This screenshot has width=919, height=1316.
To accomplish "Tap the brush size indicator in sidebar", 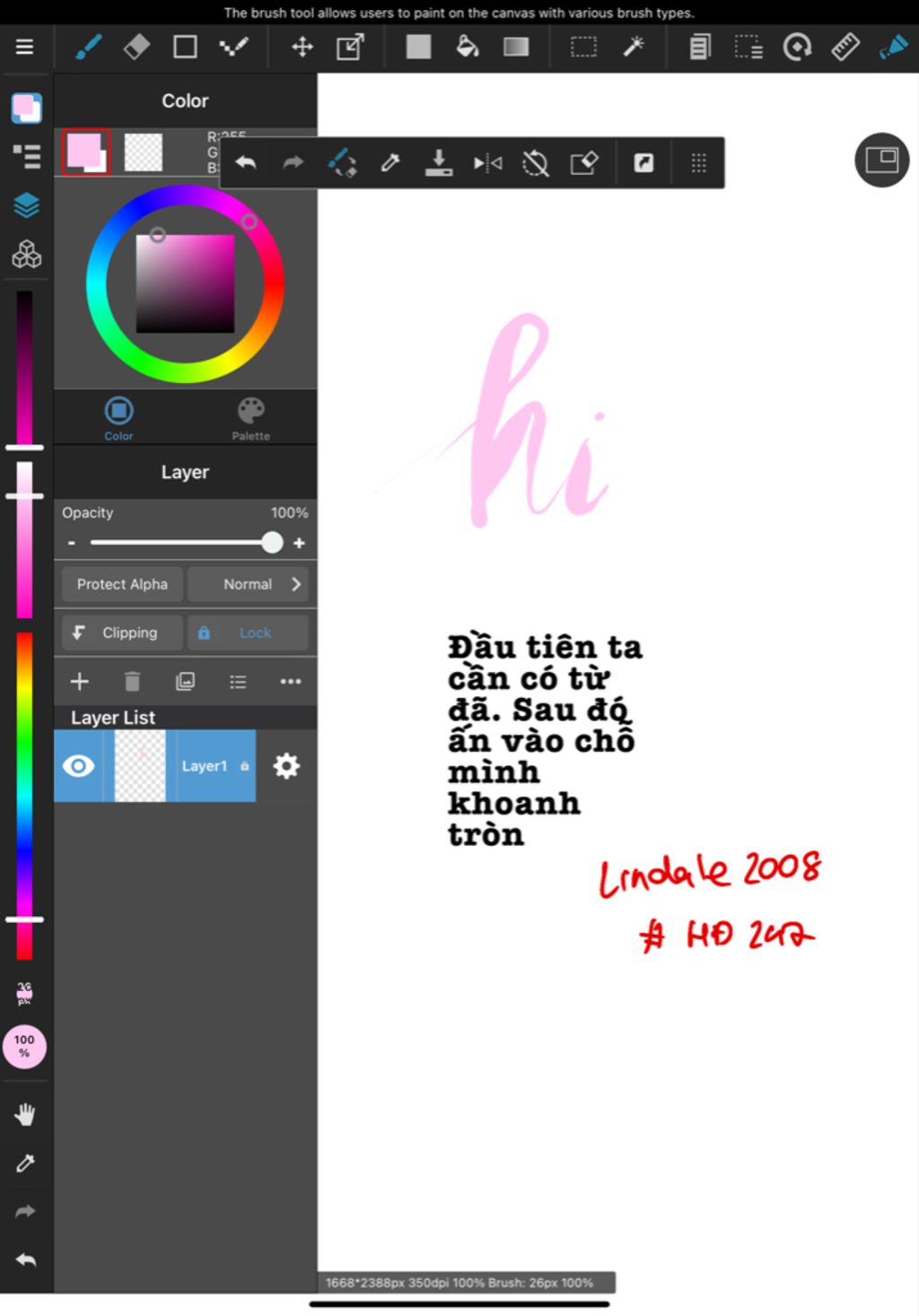I will tap(24, 993).
